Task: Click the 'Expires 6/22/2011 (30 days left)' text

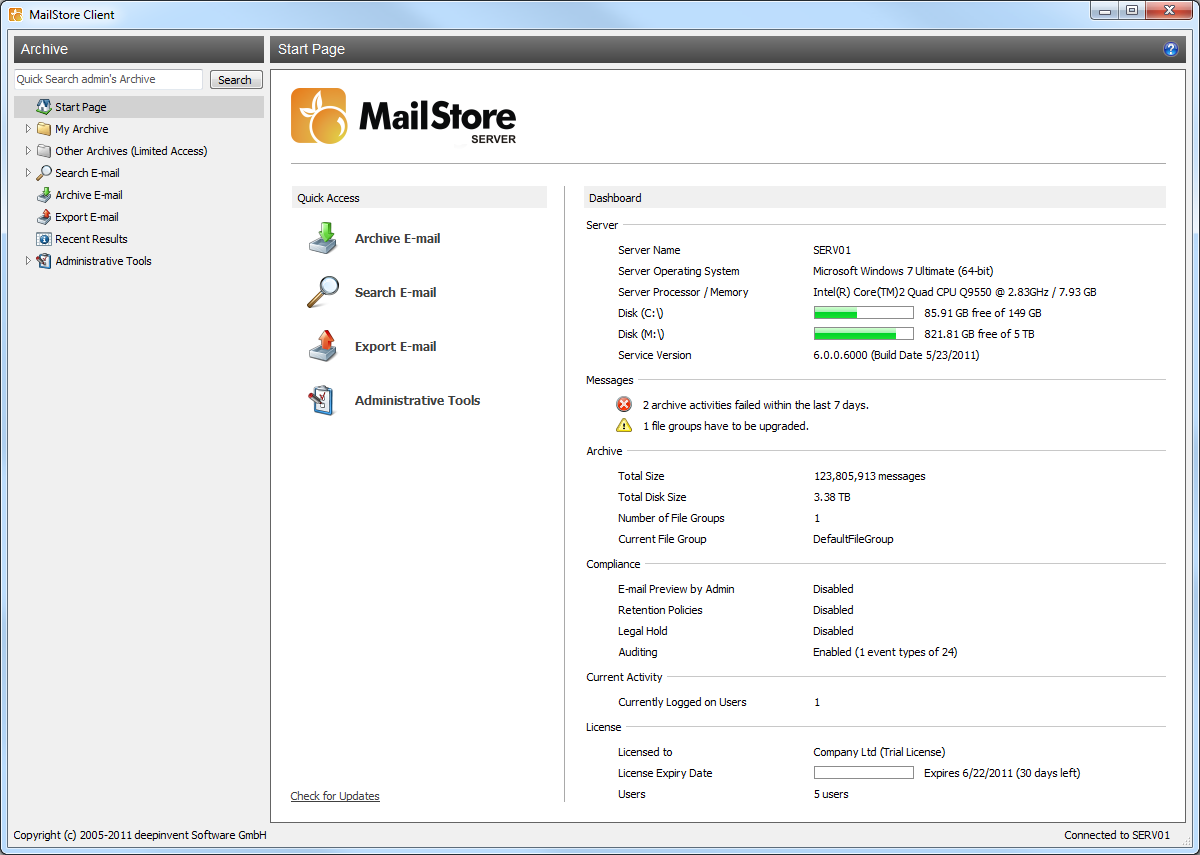Action: (1002, 773)
